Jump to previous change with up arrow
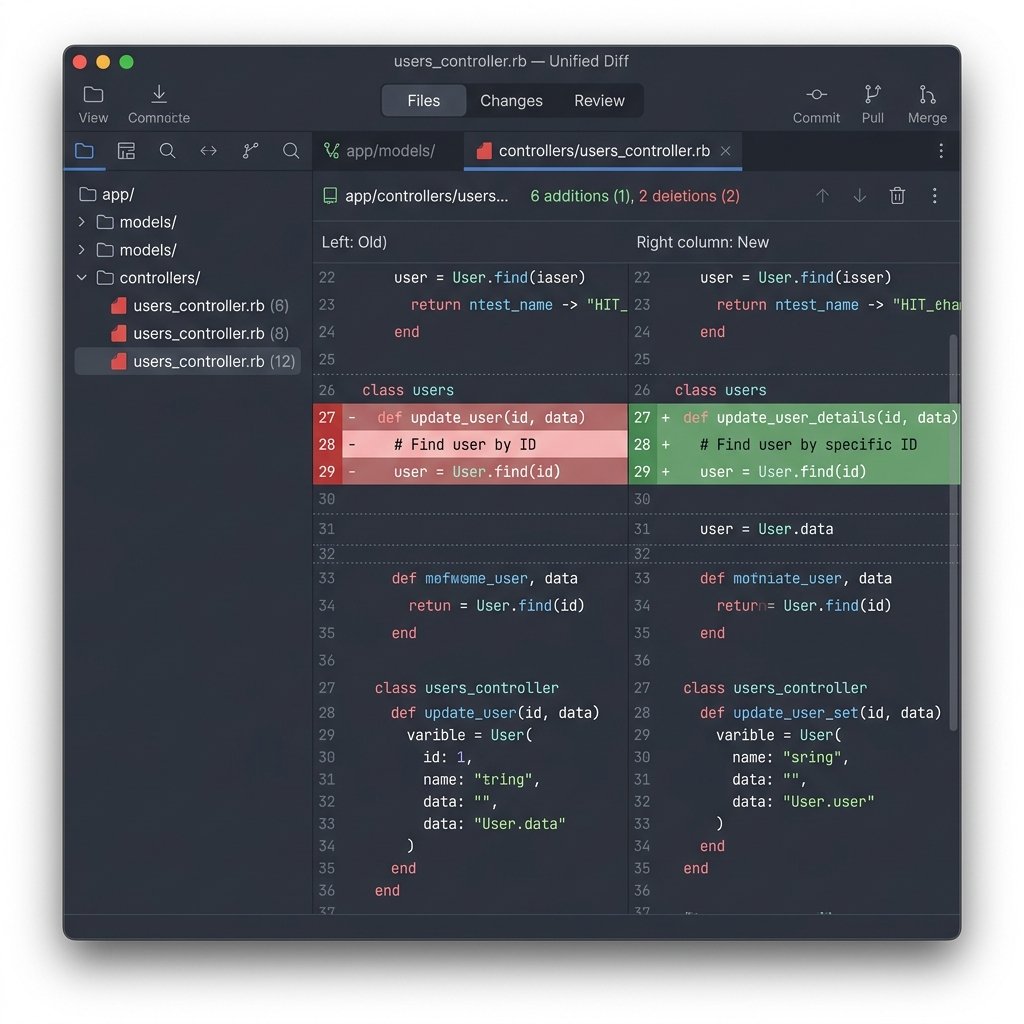Viewport: 1024px width, 1024px height. 822,196
